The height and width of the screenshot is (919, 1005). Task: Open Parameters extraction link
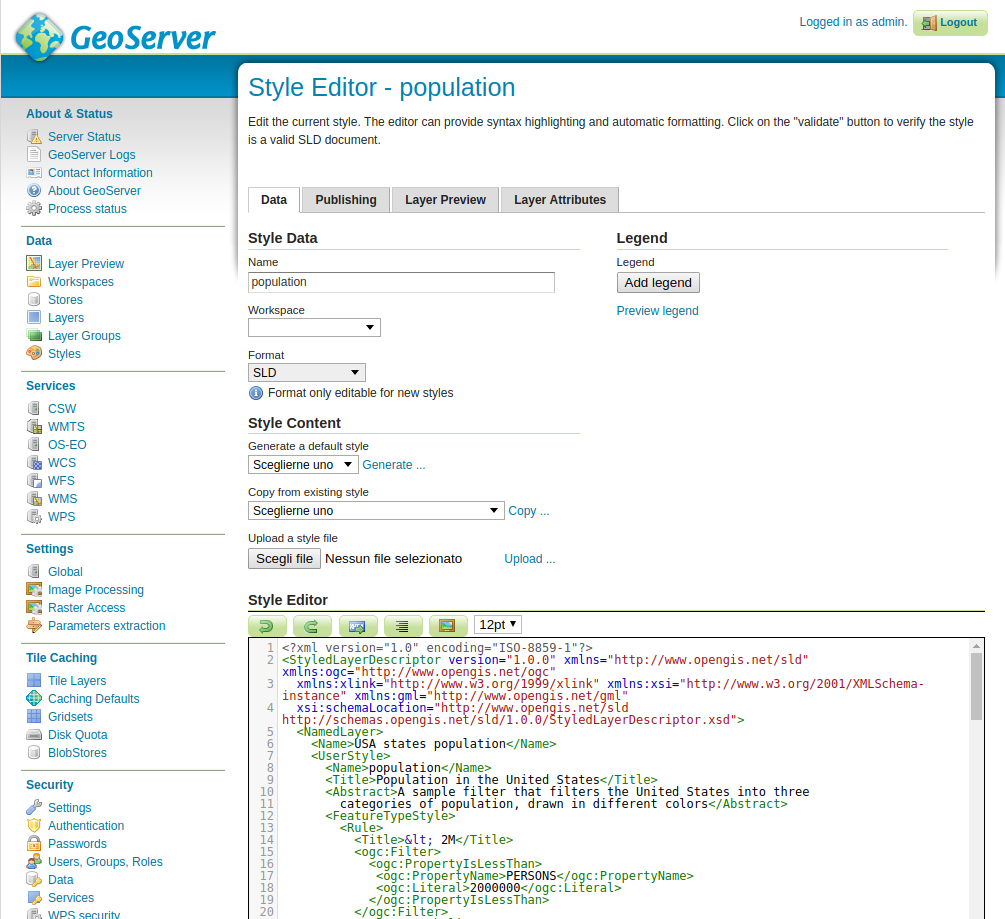(x=106, y=625)
